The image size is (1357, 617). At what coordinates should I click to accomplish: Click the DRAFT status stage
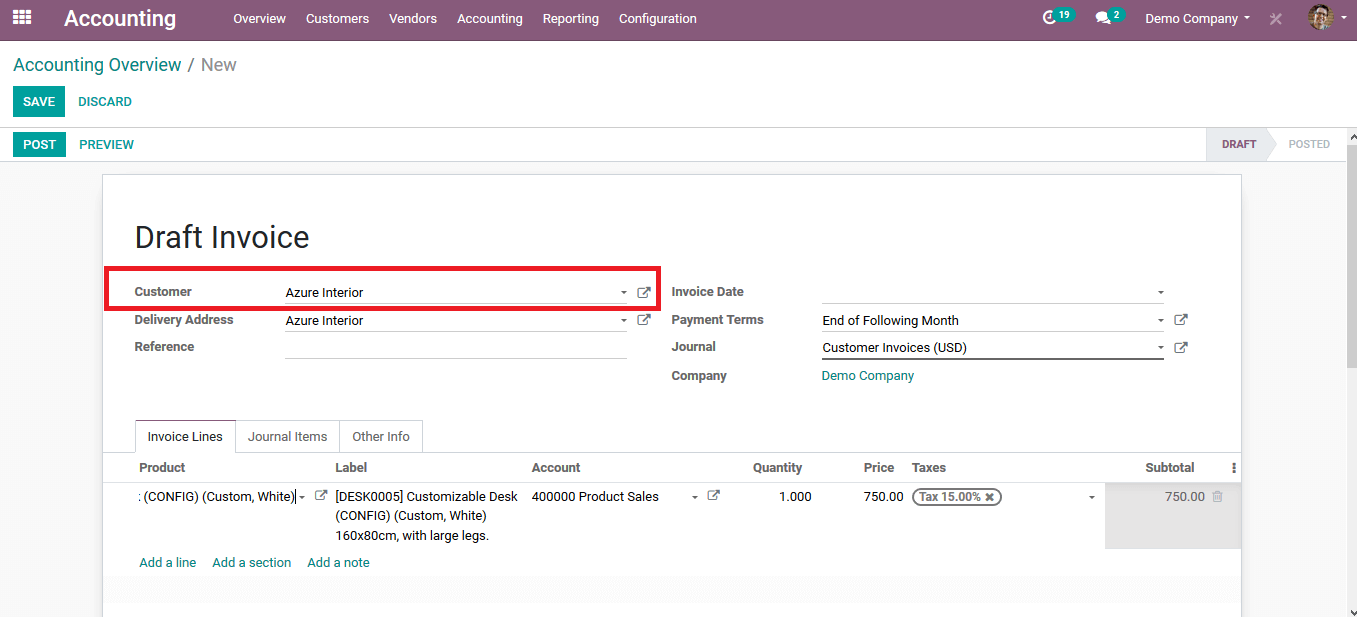click(1238, 145)
